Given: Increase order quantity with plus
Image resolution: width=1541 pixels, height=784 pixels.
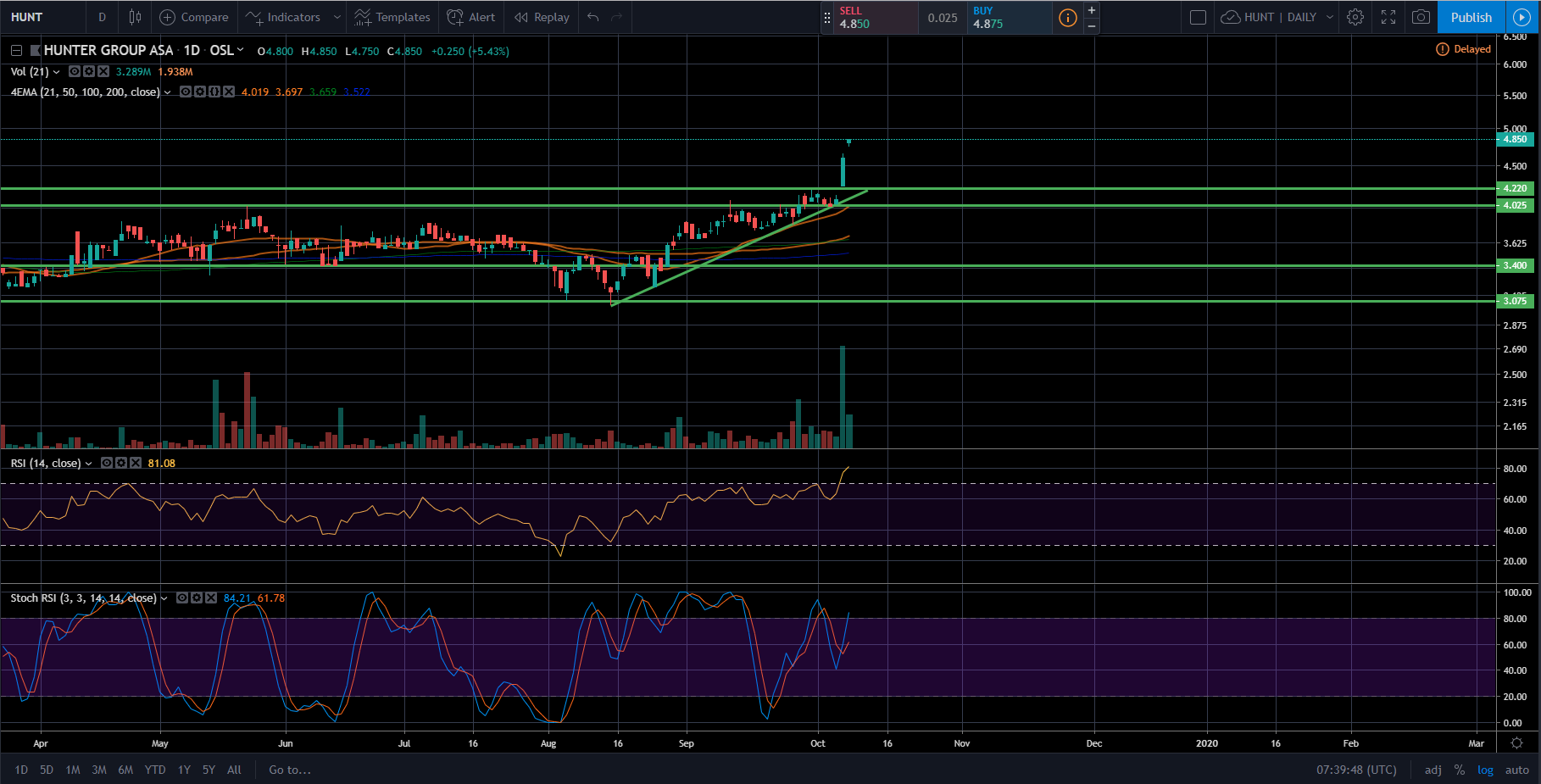Looking at the screenshot, I should coord(1092,10).
